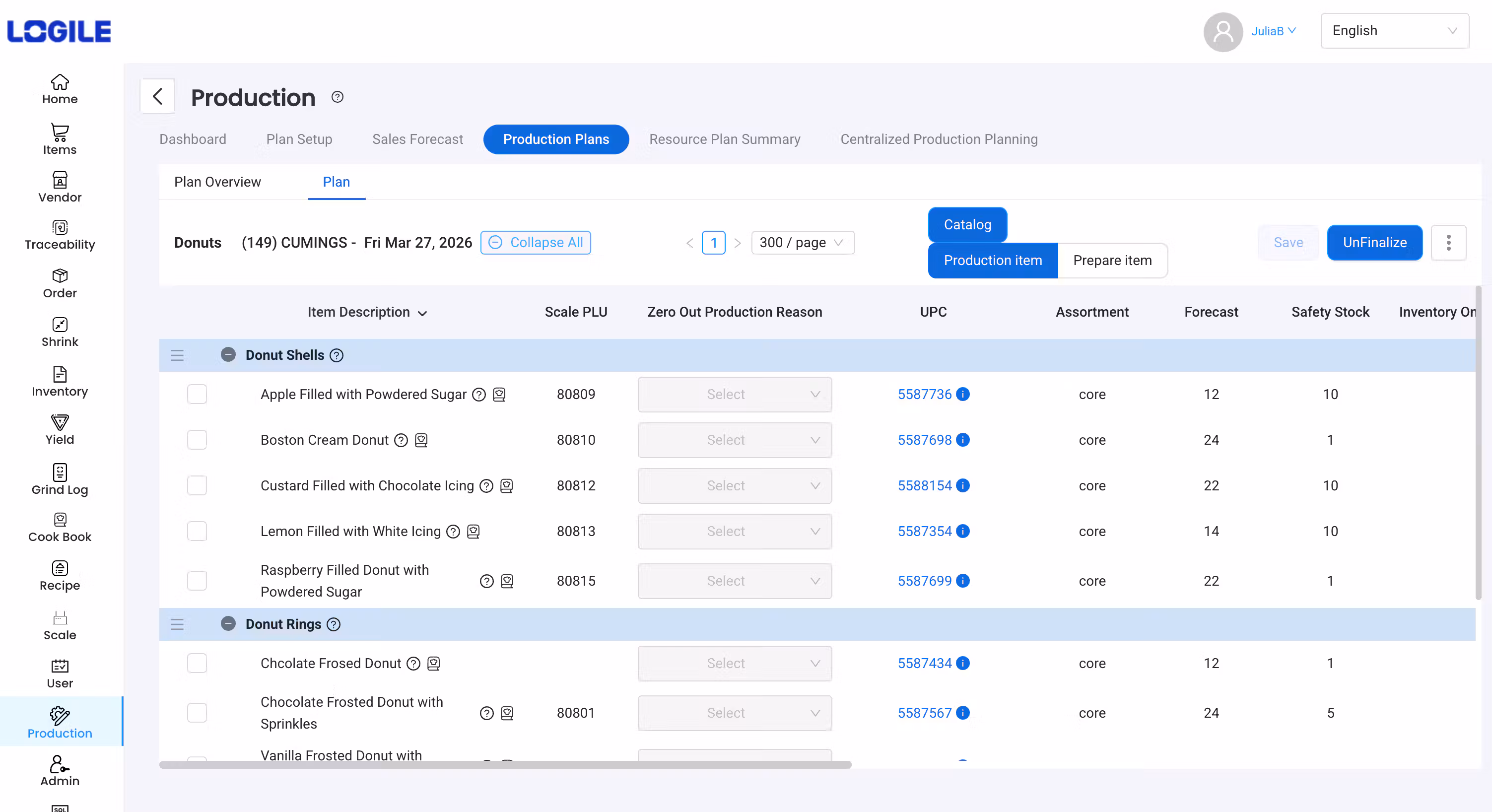Screen dimensions: 1492x812
Task: Switch to Prepare item view
Action: pos(1112,261)
